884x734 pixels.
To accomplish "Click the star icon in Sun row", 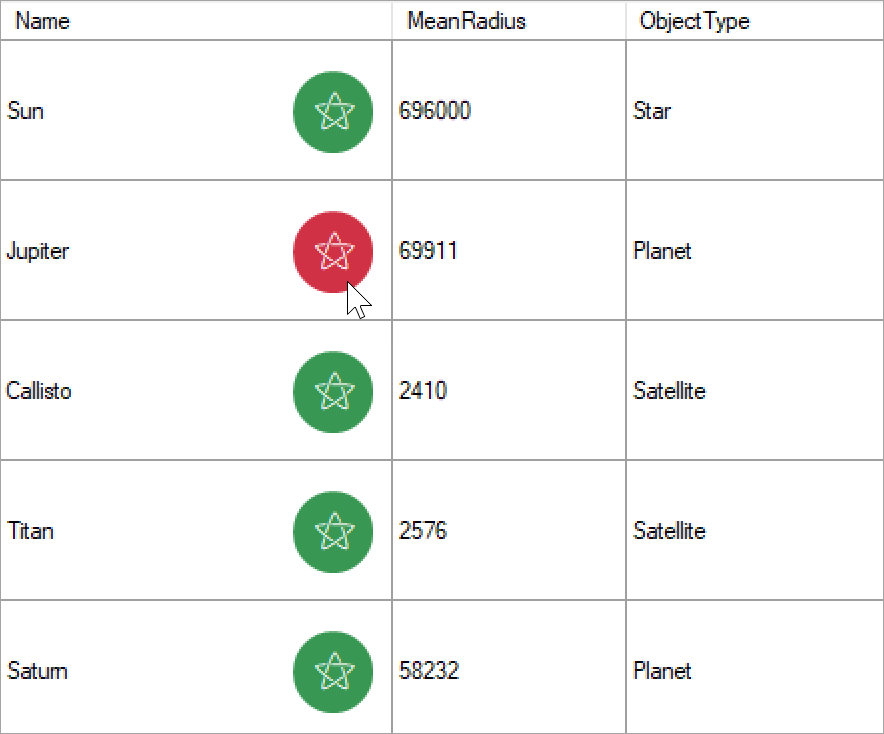I will click(333, 111).
